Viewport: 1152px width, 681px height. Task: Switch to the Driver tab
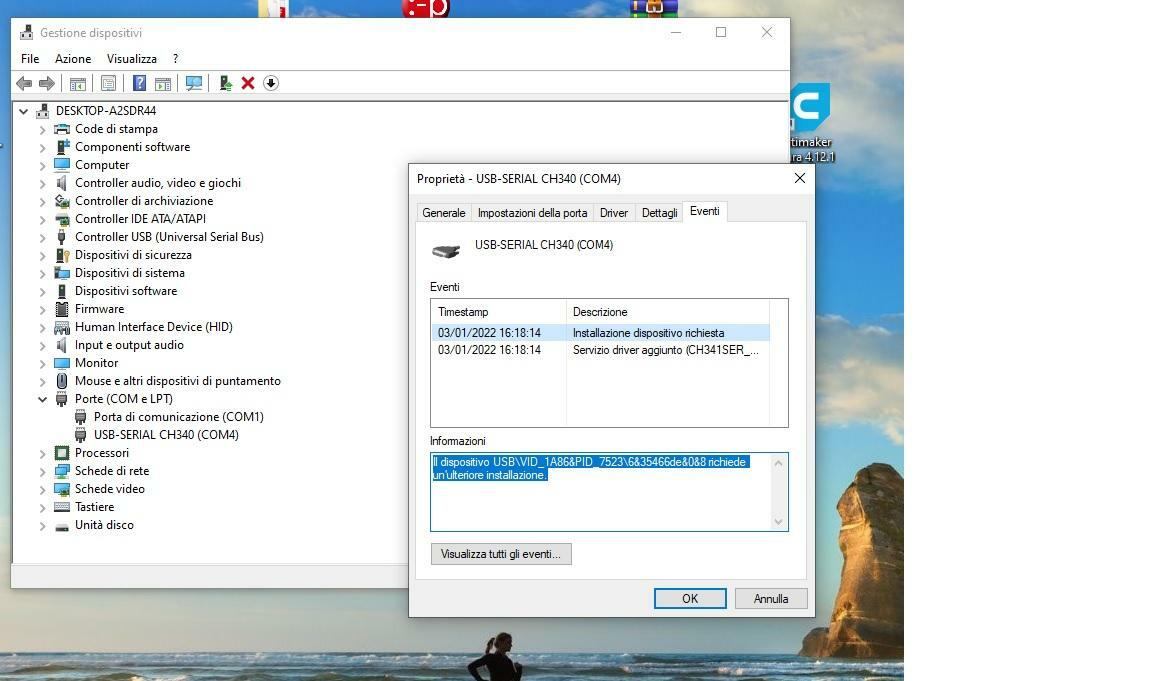(x=613, y=213)
